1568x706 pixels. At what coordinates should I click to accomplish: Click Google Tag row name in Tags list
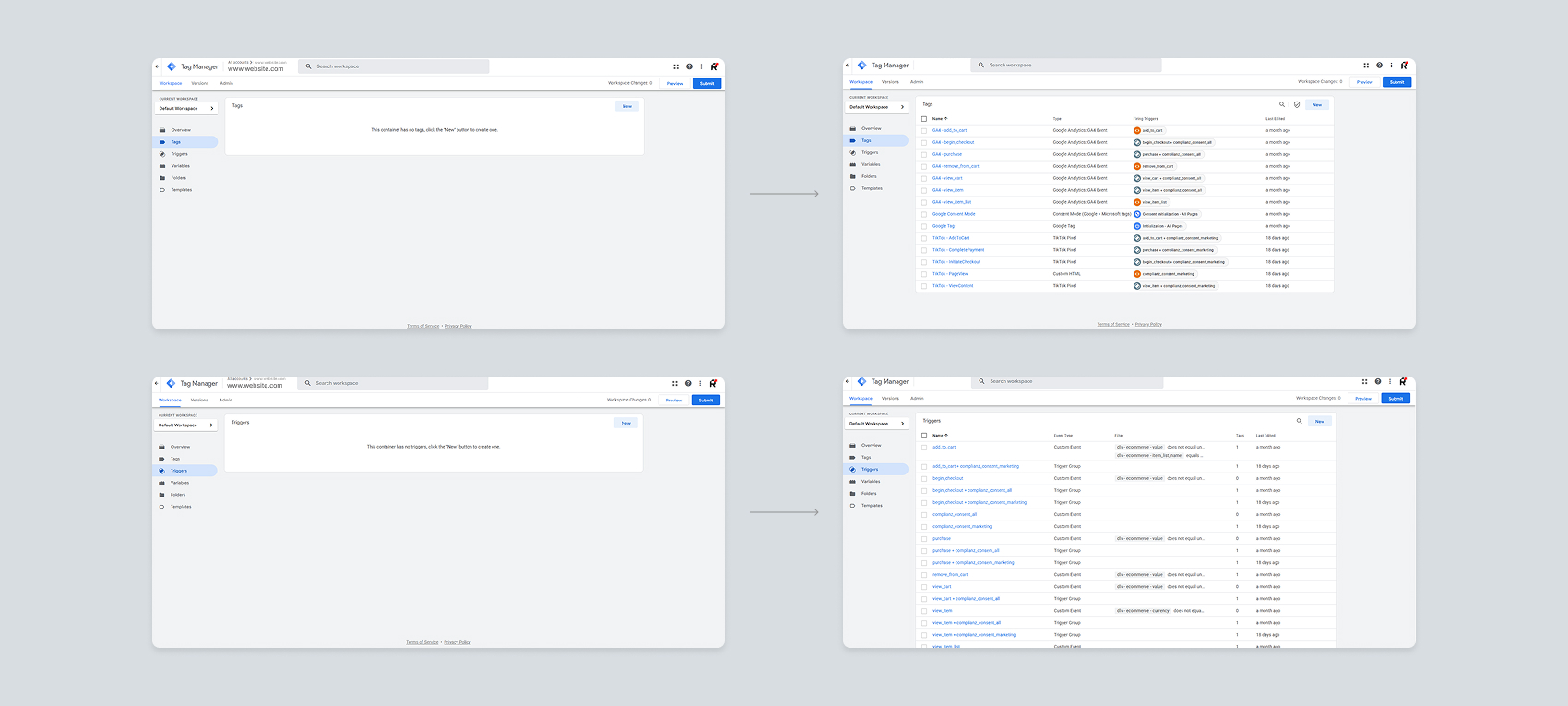pyautogui.click(x=944, y=226)
